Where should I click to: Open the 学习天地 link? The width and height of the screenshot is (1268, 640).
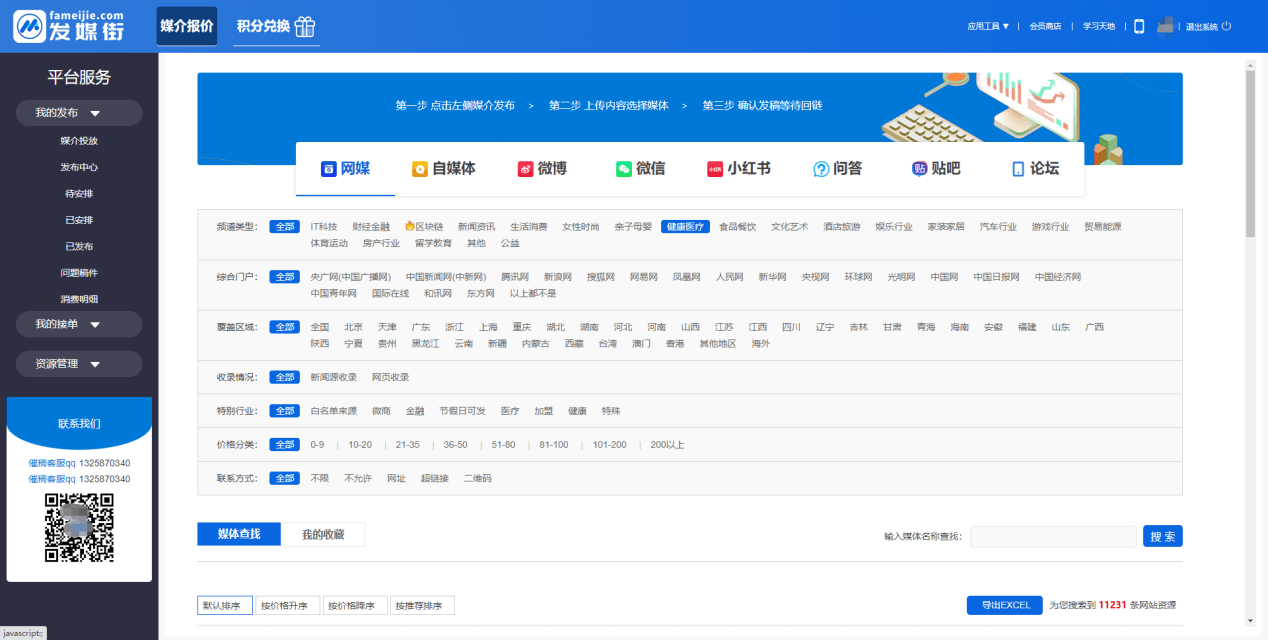tap(1099, 26)
